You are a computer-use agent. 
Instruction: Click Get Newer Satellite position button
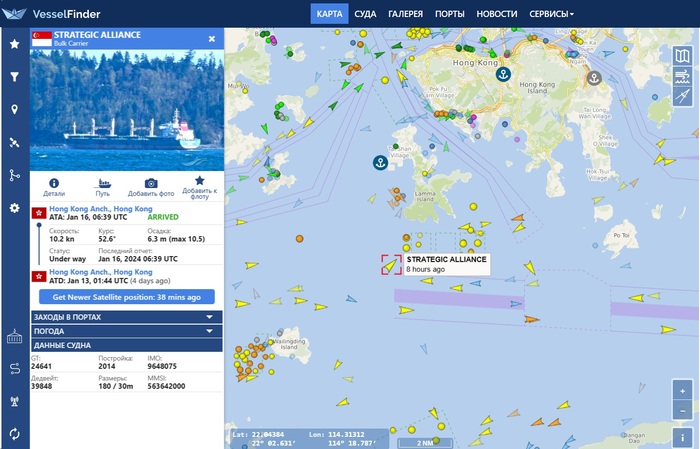click(x=127, y=297)
